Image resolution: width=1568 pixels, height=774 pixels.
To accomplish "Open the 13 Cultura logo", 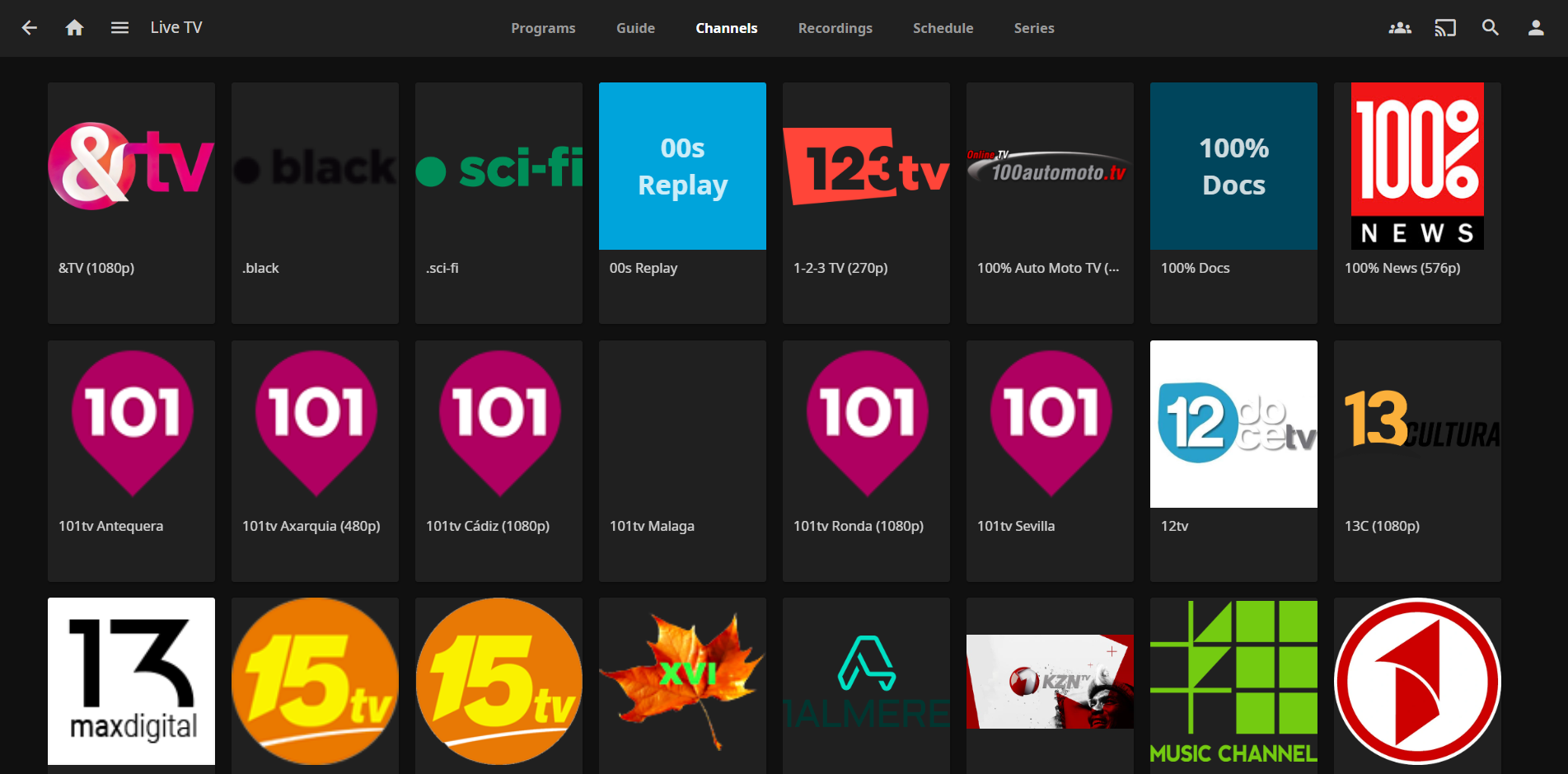I will [x=1417, y=424].
